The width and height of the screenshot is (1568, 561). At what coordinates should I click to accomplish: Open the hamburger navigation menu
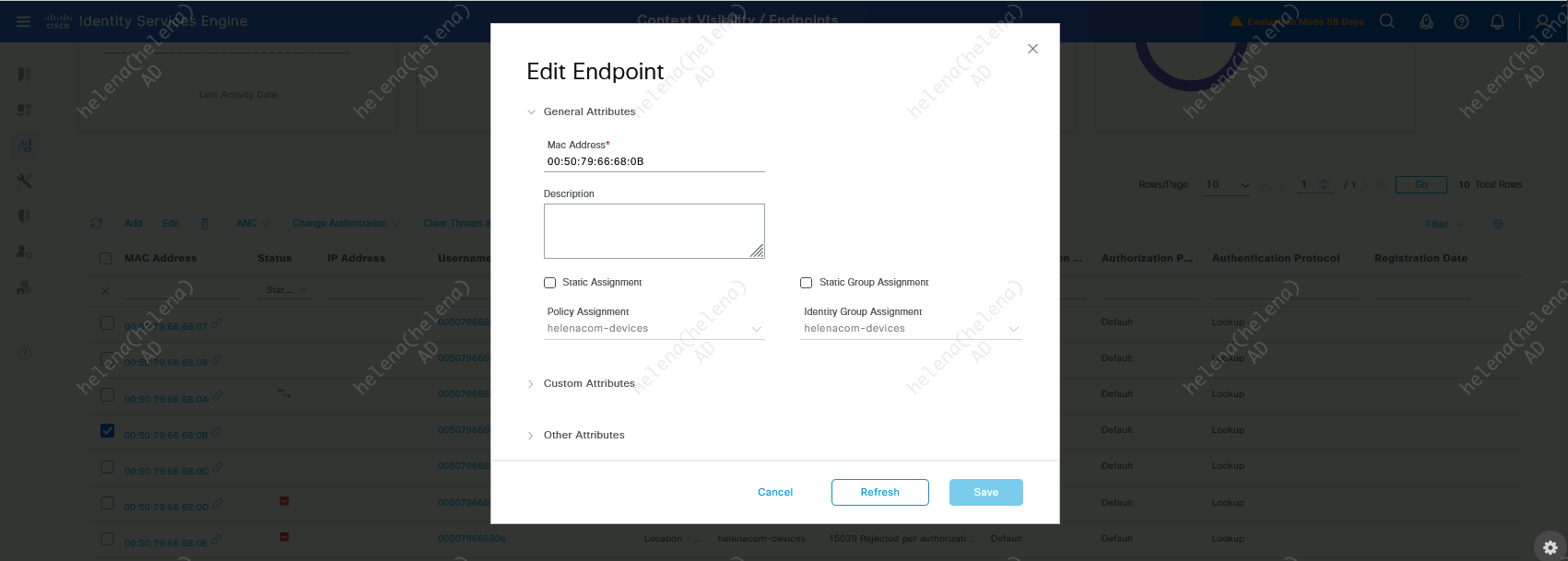point(24,21)
